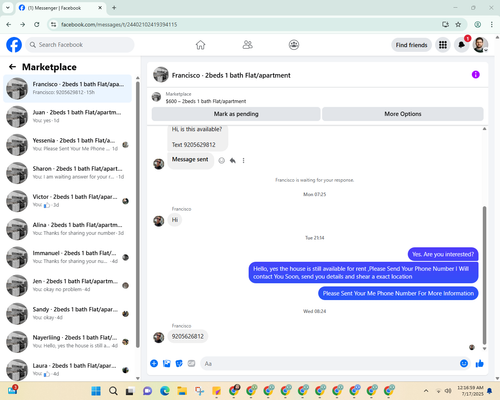The height and width of the screenshot is (400, 500).
Task: Open Juan conversation in list
Action: pos(68,117)
